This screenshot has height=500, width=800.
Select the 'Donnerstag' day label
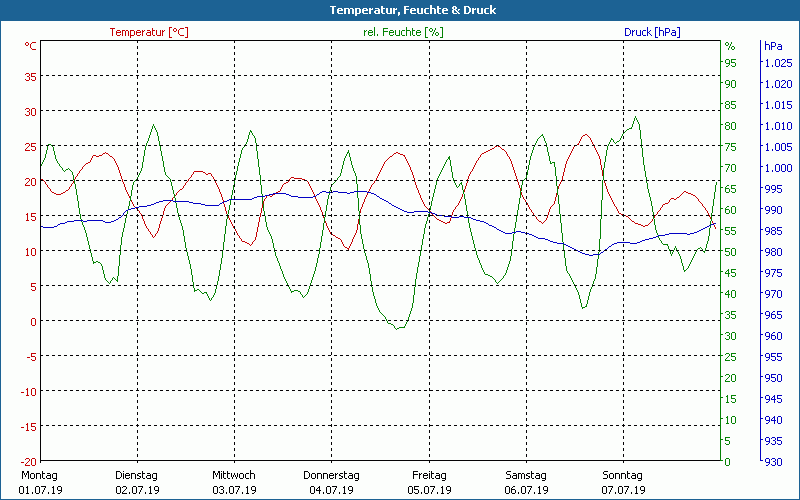(x=331, y=475)
